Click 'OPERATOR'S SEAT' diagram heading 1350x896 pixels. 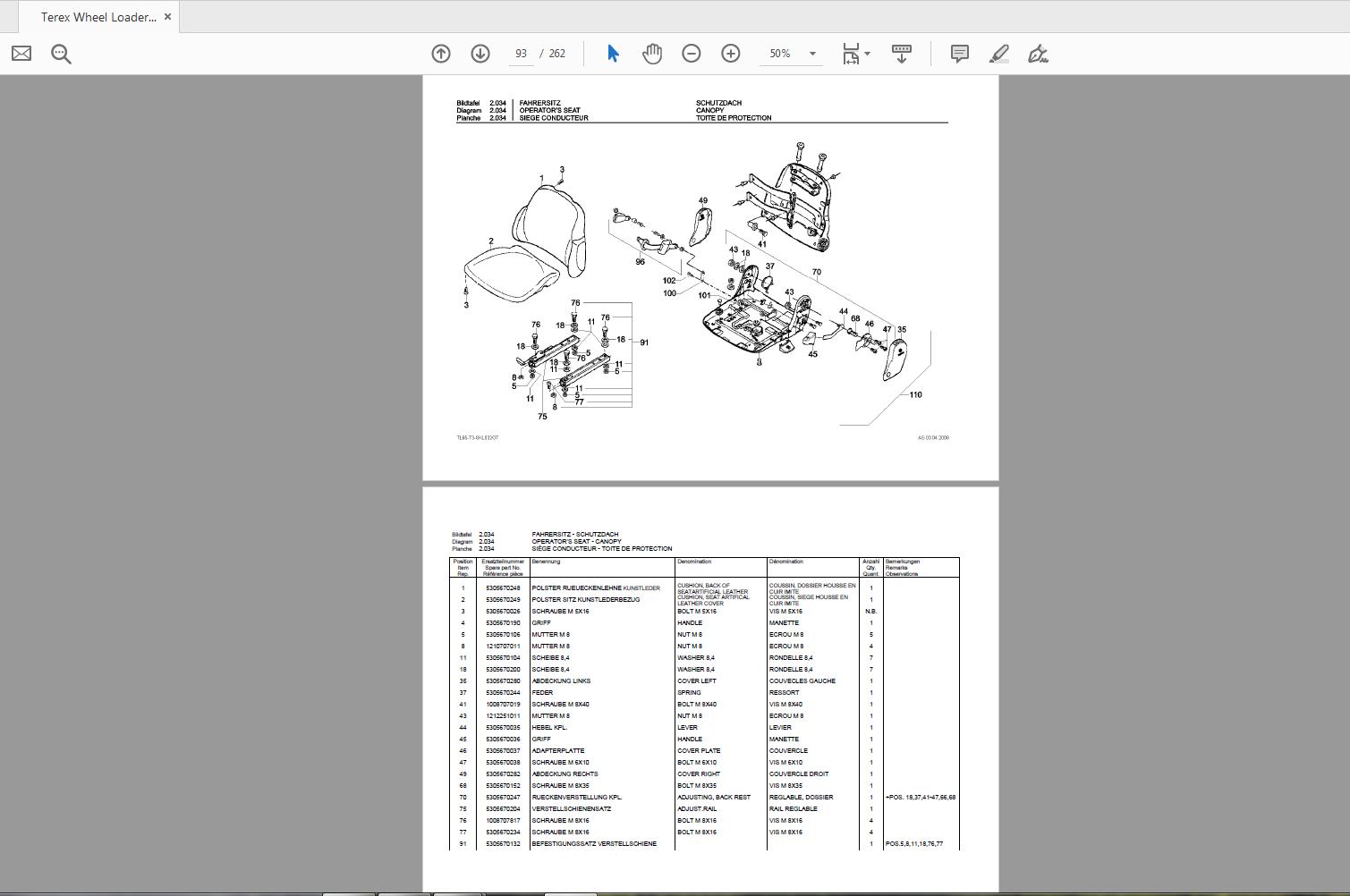point(549,111)
